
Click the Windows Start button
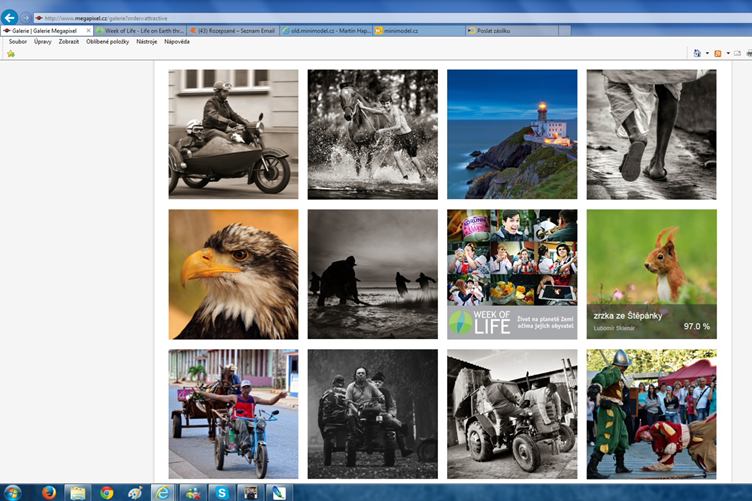pos(14,492)
